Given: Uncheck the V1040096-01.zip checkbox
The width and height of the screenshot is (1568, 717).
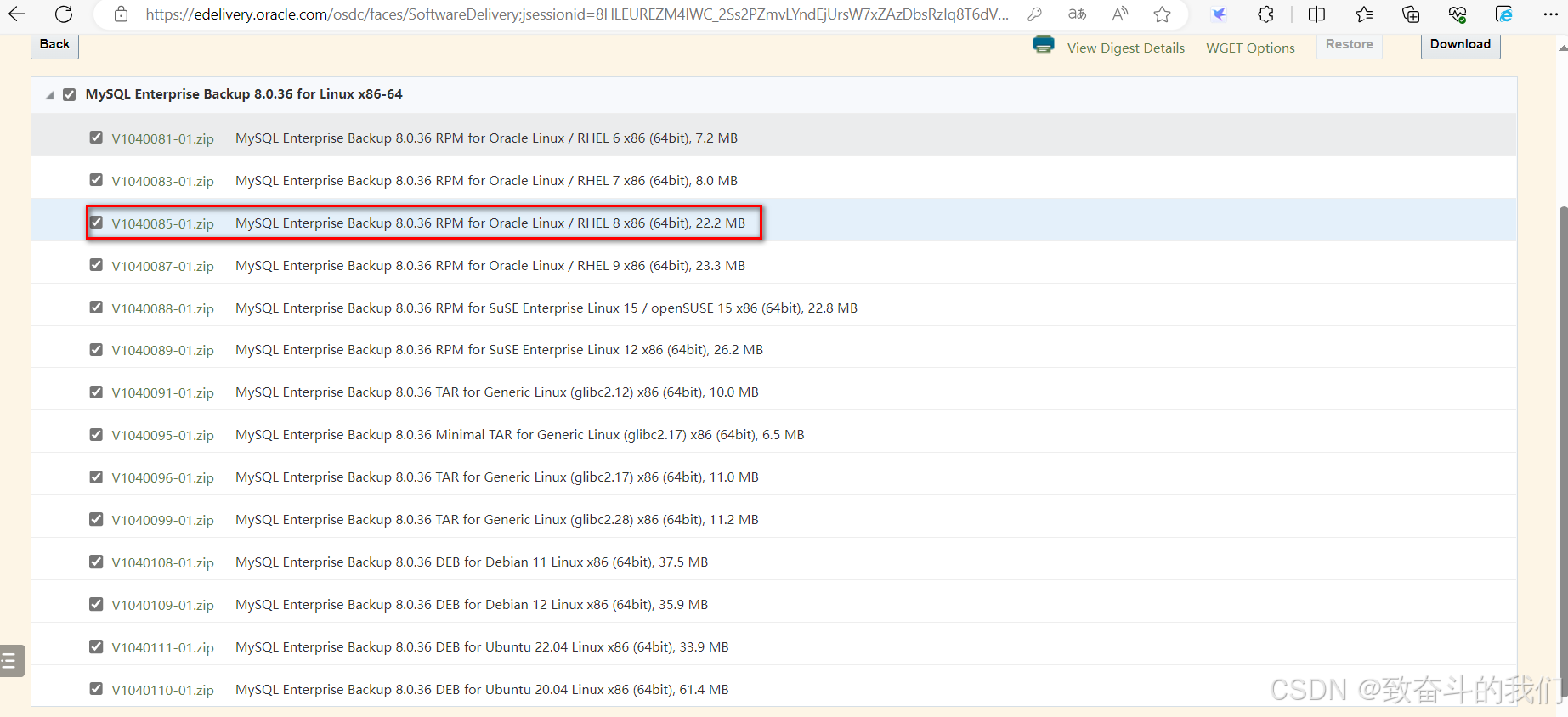Looking at the screenshot, I should pos(96,477).
